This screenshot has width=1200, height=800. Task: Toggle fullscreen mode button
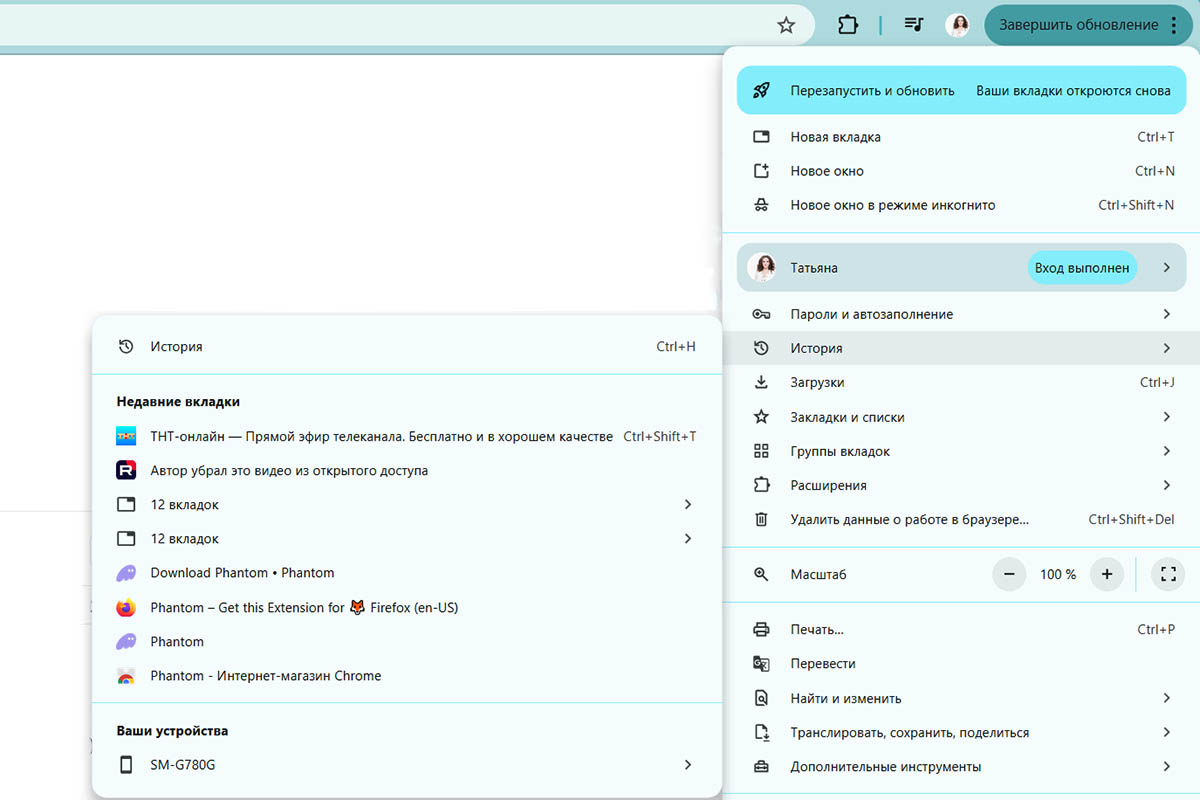click(x=1167, y=574)
